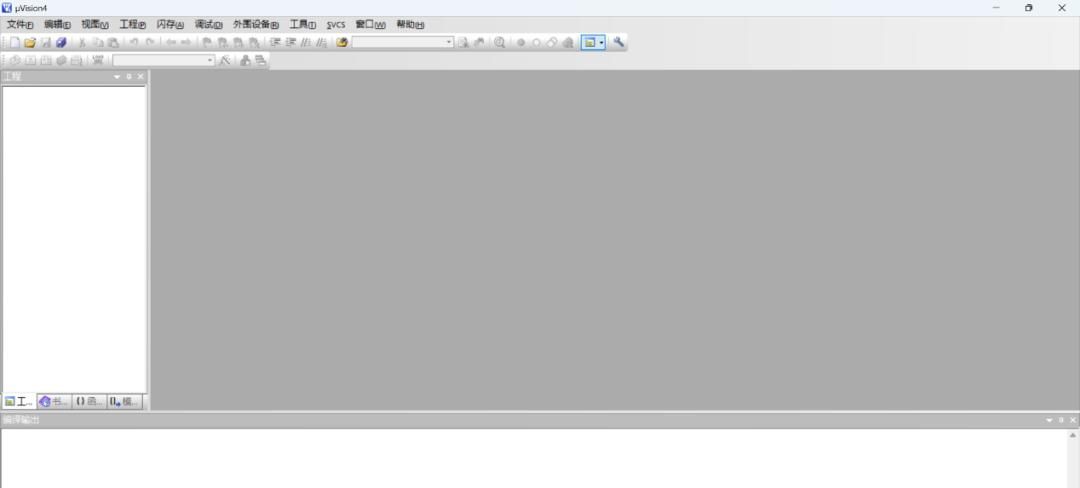Open the project panel position dropdown arrow

(x=117, y=77)
